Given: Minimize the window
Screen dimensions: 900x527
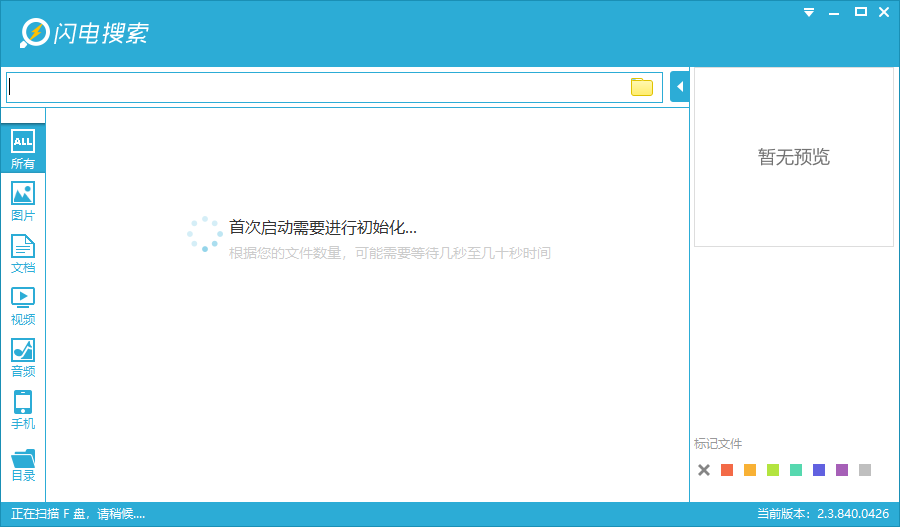Looking at the screenshot, I should click(x=834, y=12).
